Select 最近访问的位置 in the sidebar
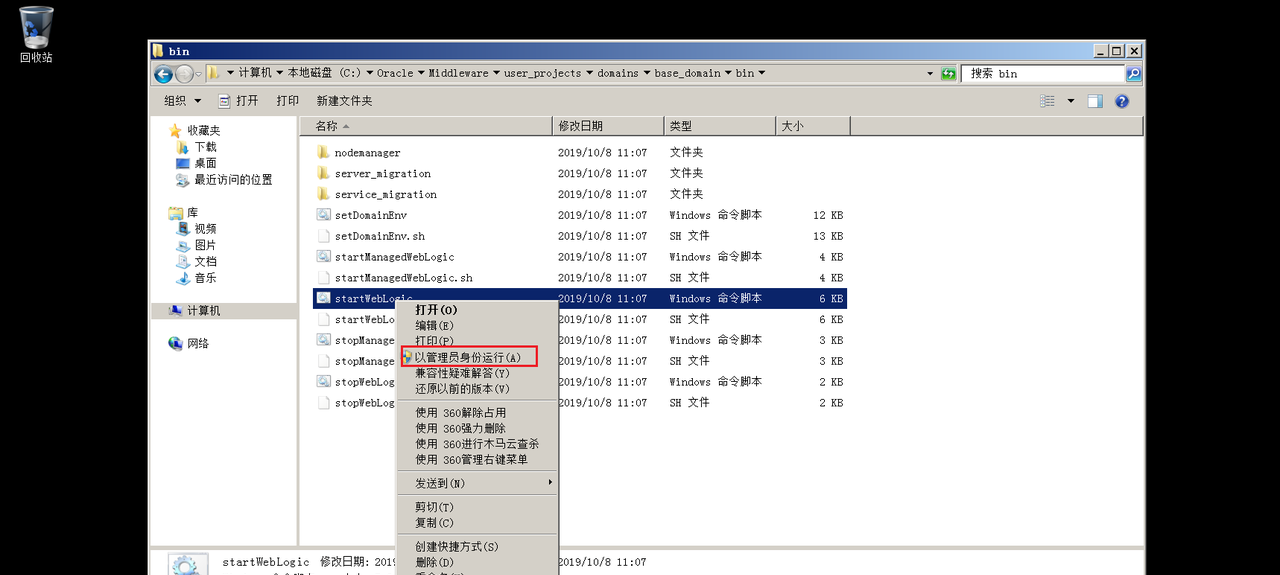1280x575 pixels. click(x=233, y=180)
